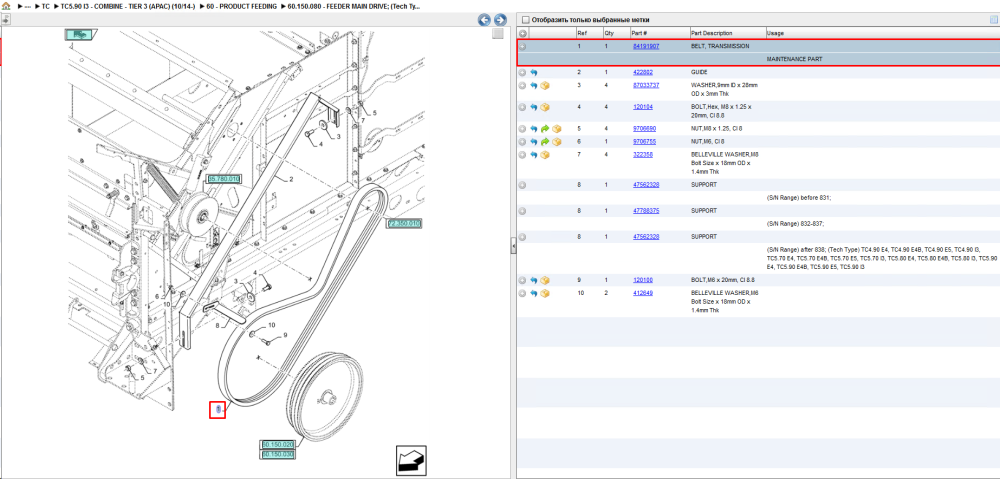The height and width of the screenshot is (479, 1000).
Task: Click plus icon for NUT 9706755
Action: (522, 142)
